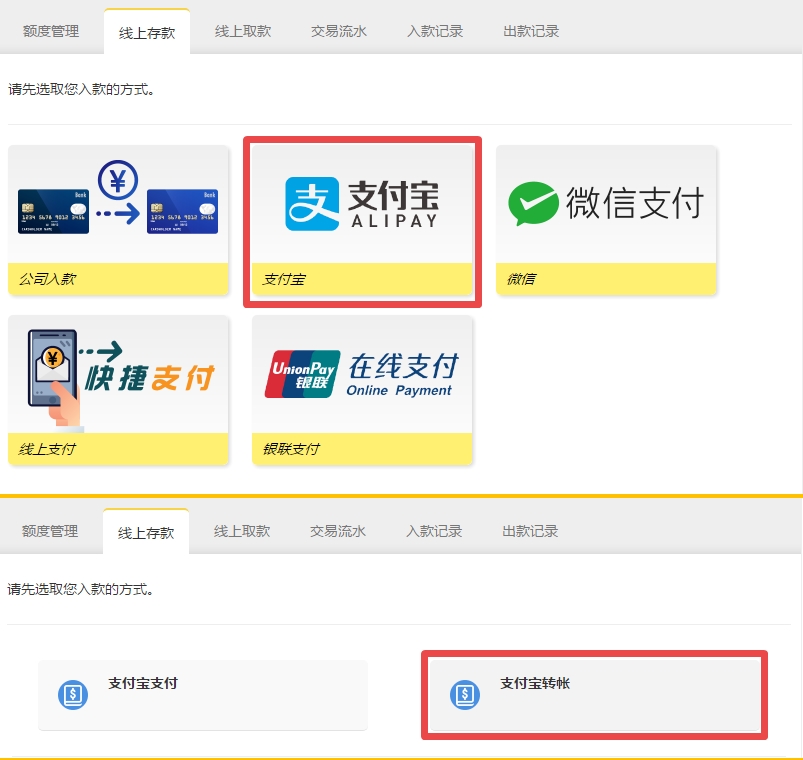Choose the 支付宝支付 option label
Image resolution: width=803 pixels, height=760 pixels.
(143, 684)
